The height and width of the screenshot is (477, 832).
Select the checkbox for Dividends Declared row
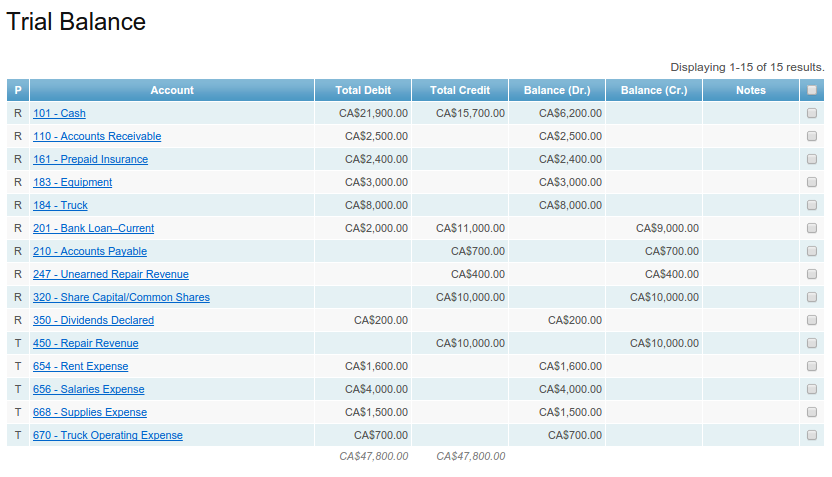811,320
